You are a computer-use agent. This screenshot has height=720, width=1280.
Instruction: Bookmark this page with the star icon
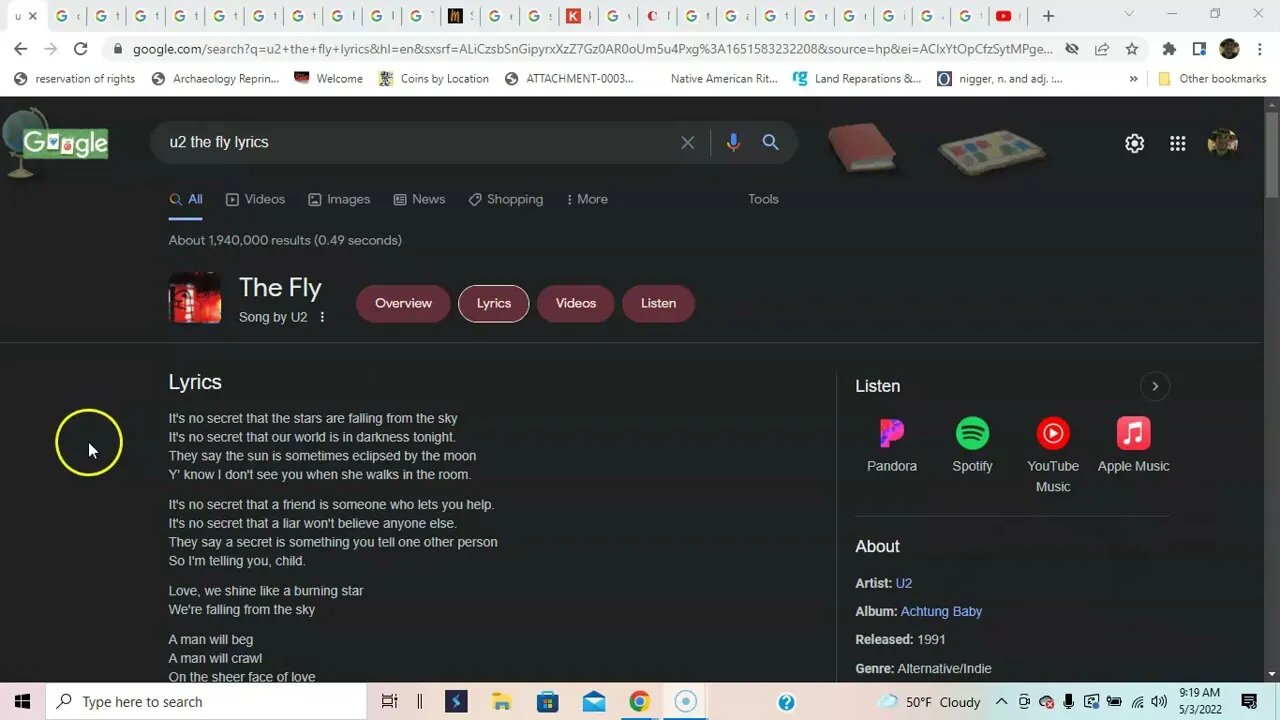1132,49
